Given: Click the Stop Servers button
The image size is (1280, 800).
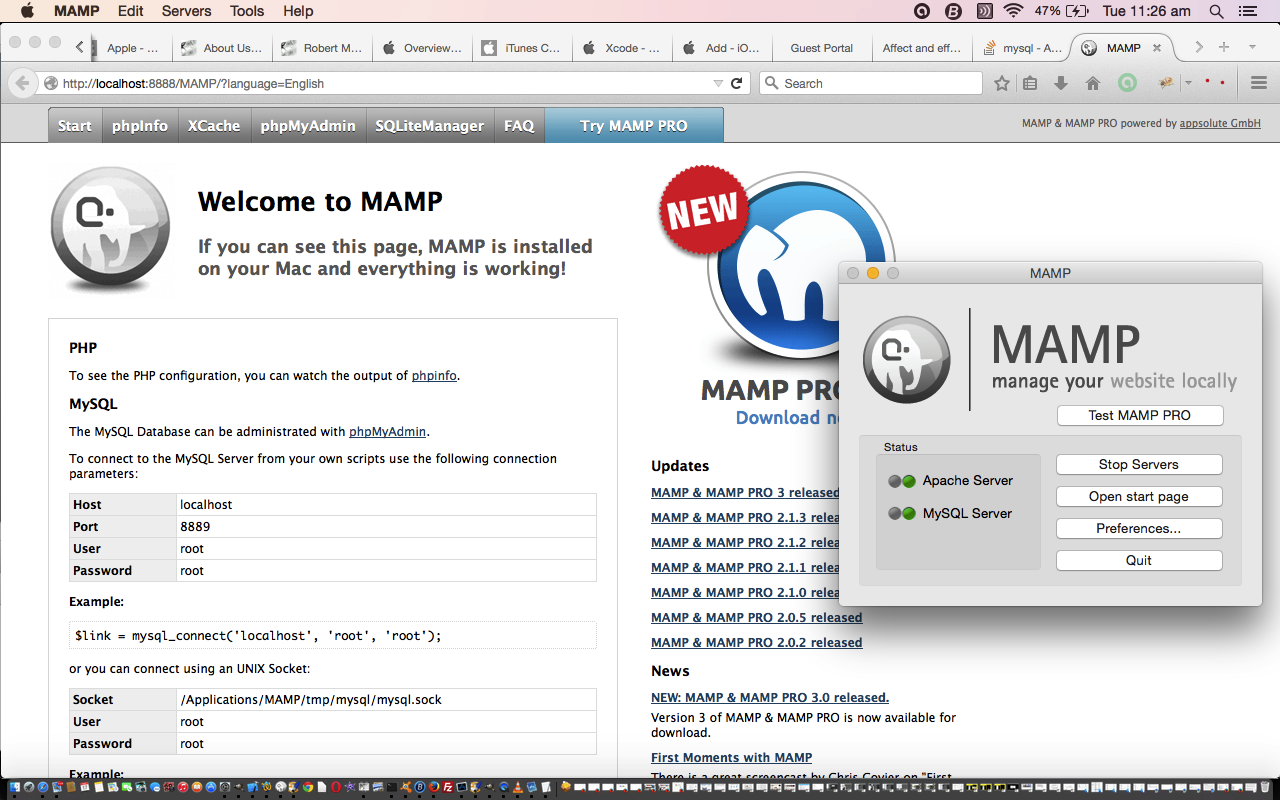Looking at the screenshot, I should tap(1139, 465).
